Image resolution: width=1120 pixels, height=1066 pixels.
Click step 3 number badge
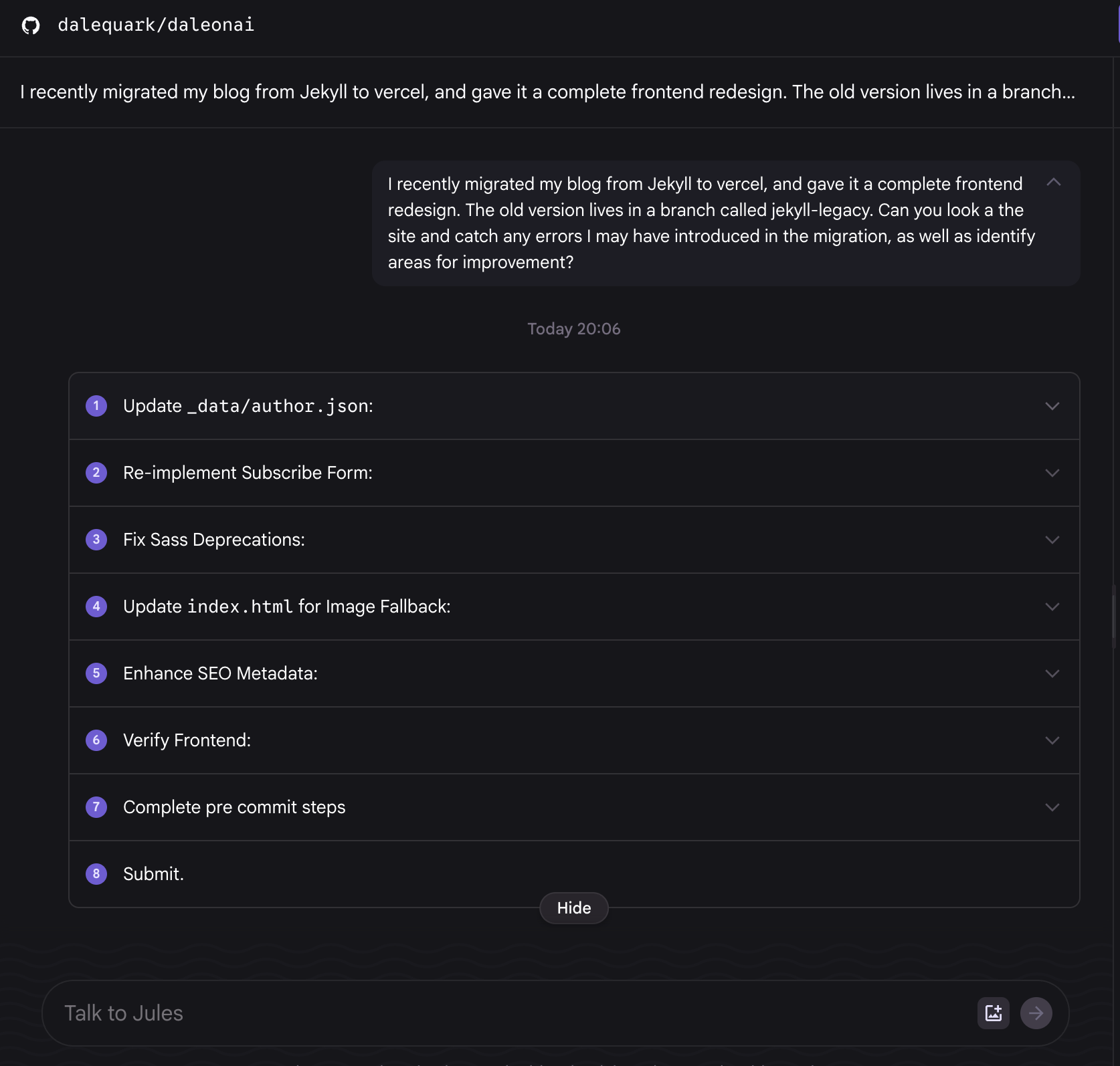[96, 540]
